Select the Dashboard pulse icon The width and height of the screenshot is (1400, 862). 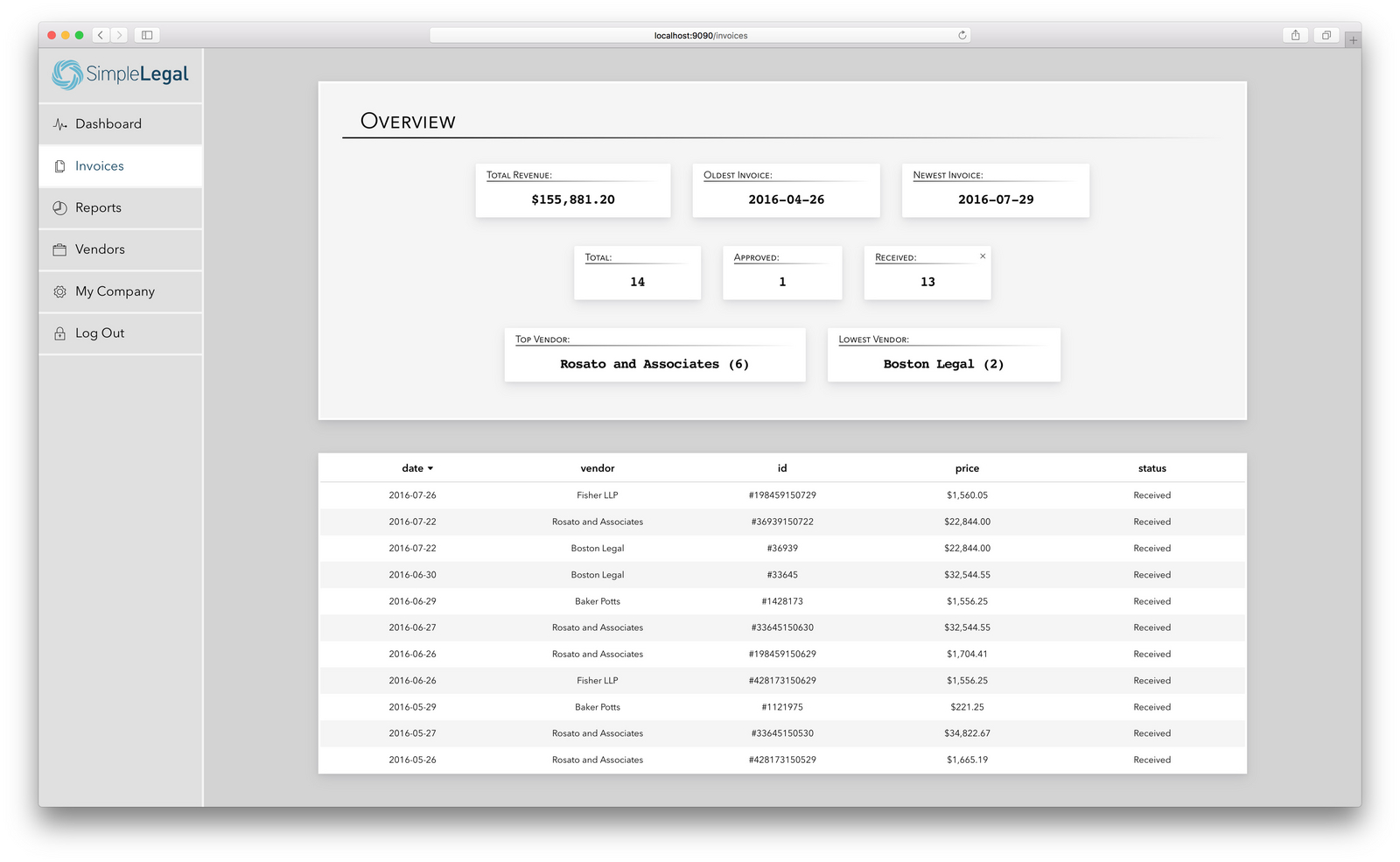point(59,123)
